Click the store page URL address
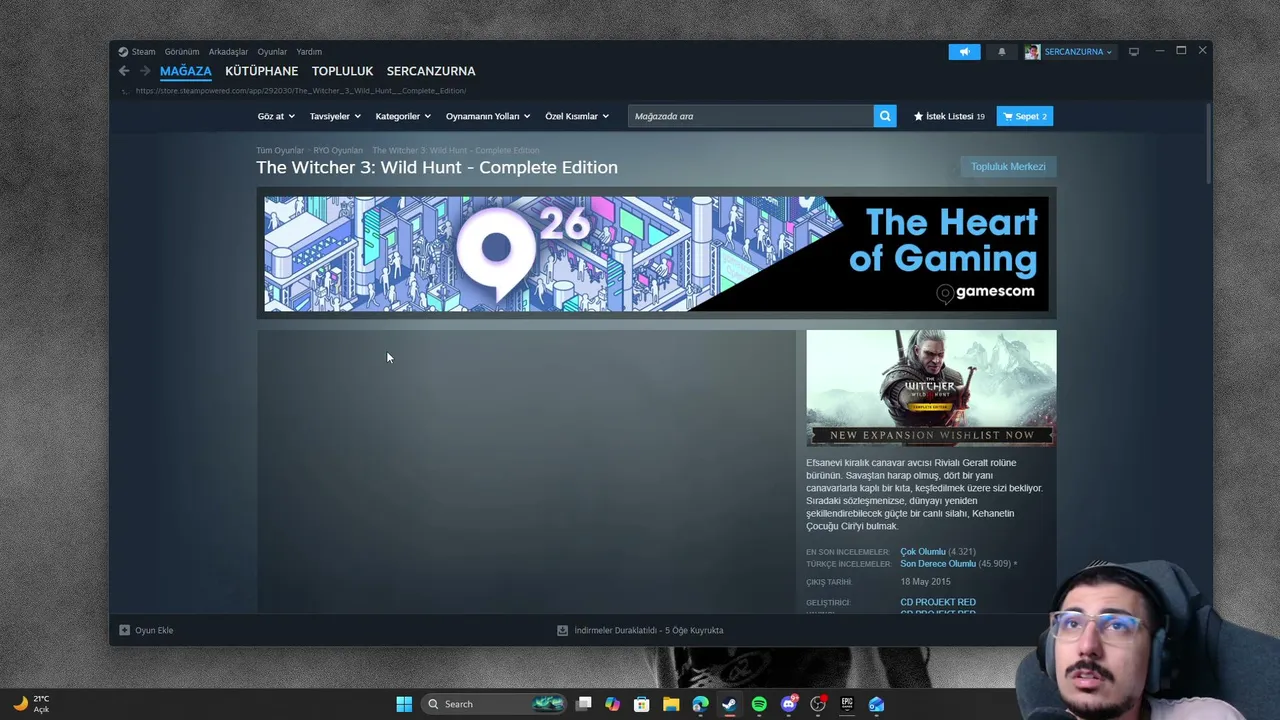Screen dimensions: 1280x720 pos(300,91)
